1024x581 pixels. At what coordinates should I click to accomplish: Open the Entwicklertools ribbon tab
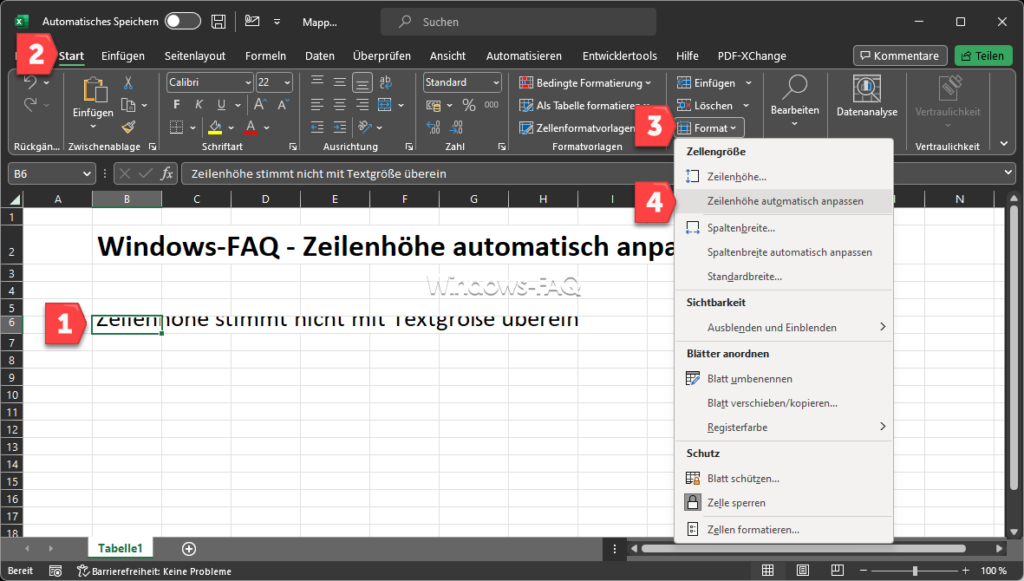tap(620, 55)
